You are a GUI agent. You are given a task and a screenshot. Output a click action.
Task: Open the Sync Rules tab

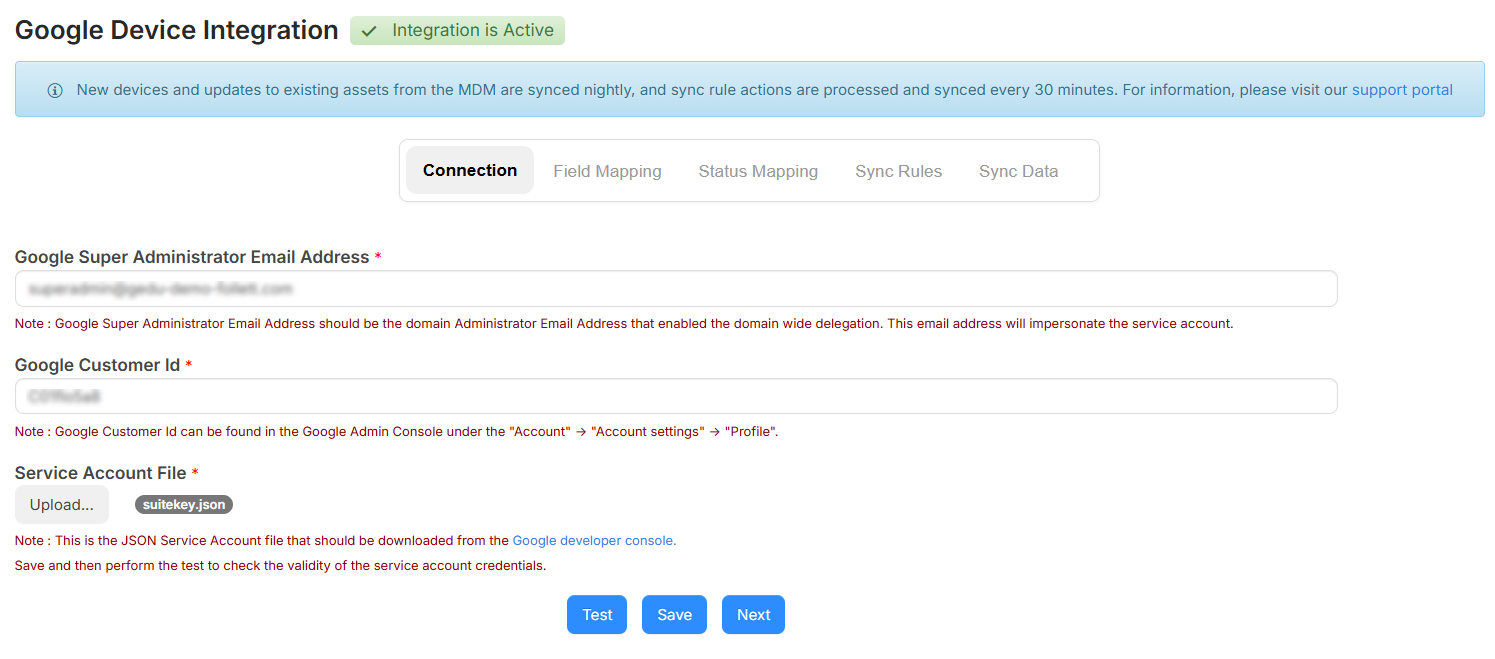(x=898, y=171)
